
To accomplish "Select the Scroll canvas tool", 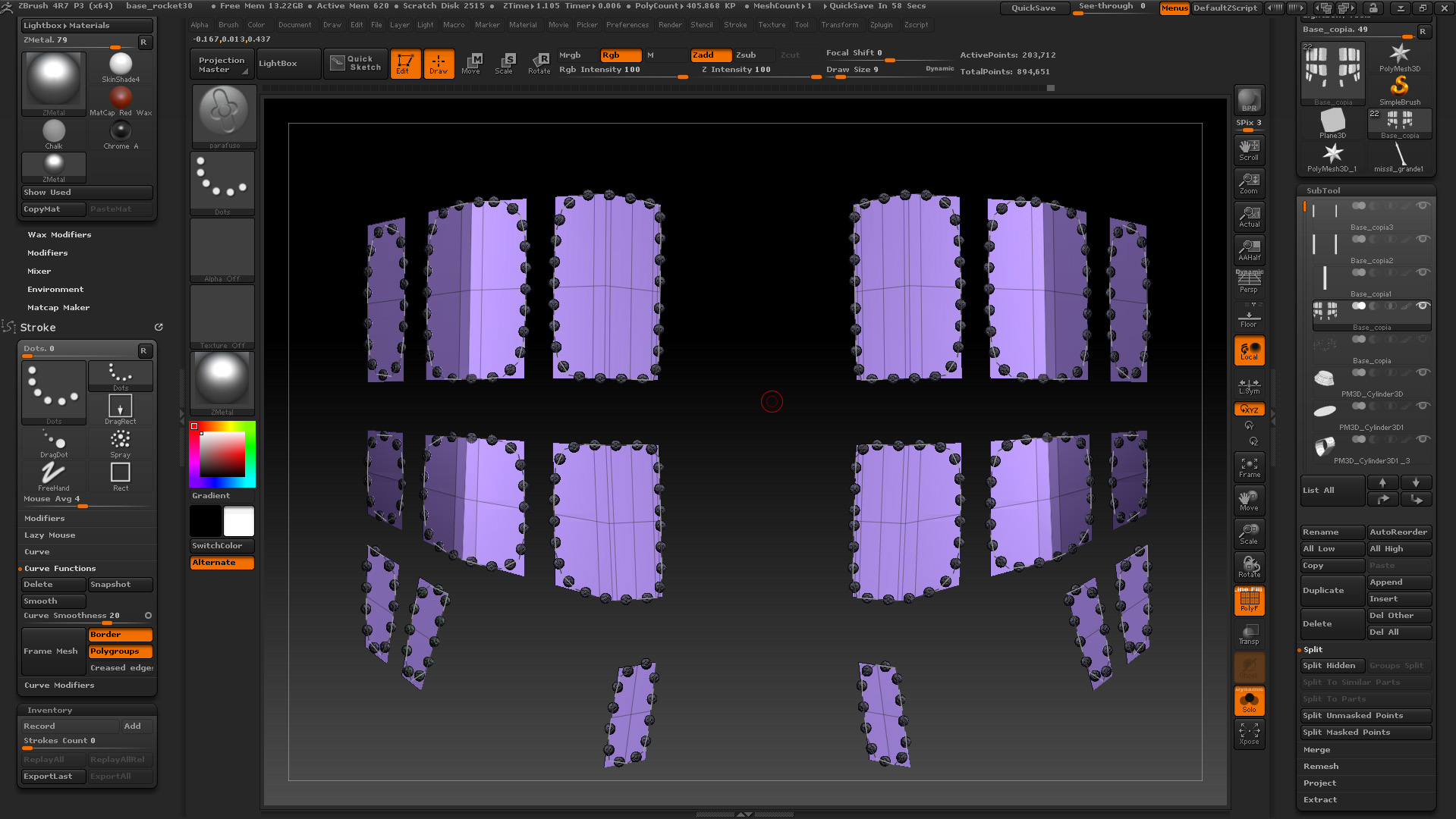I will pyautogui.click(x=1249, y=149).
